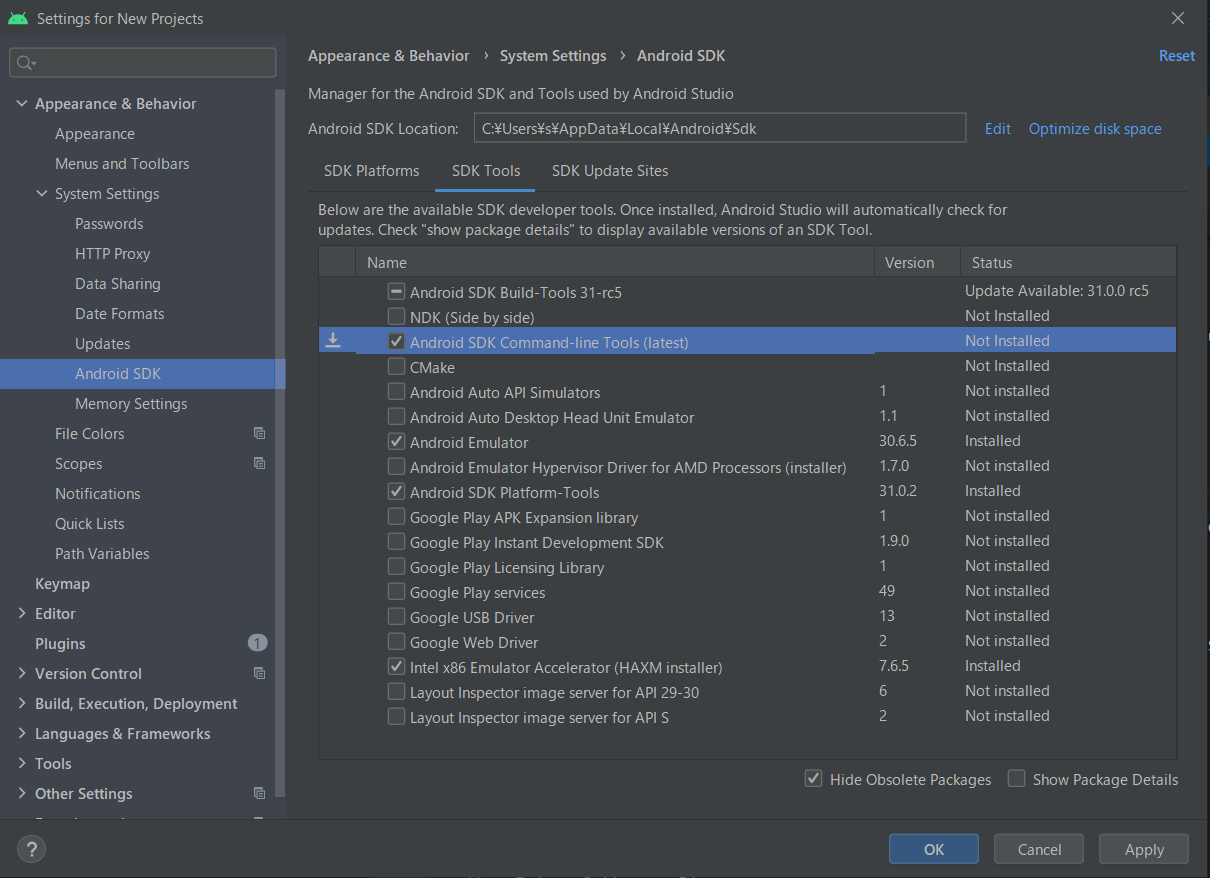Check Google Play Licensing Library
Image resolution: width=1210 pixels, height=878 pixels.
(x=397, y=567)
